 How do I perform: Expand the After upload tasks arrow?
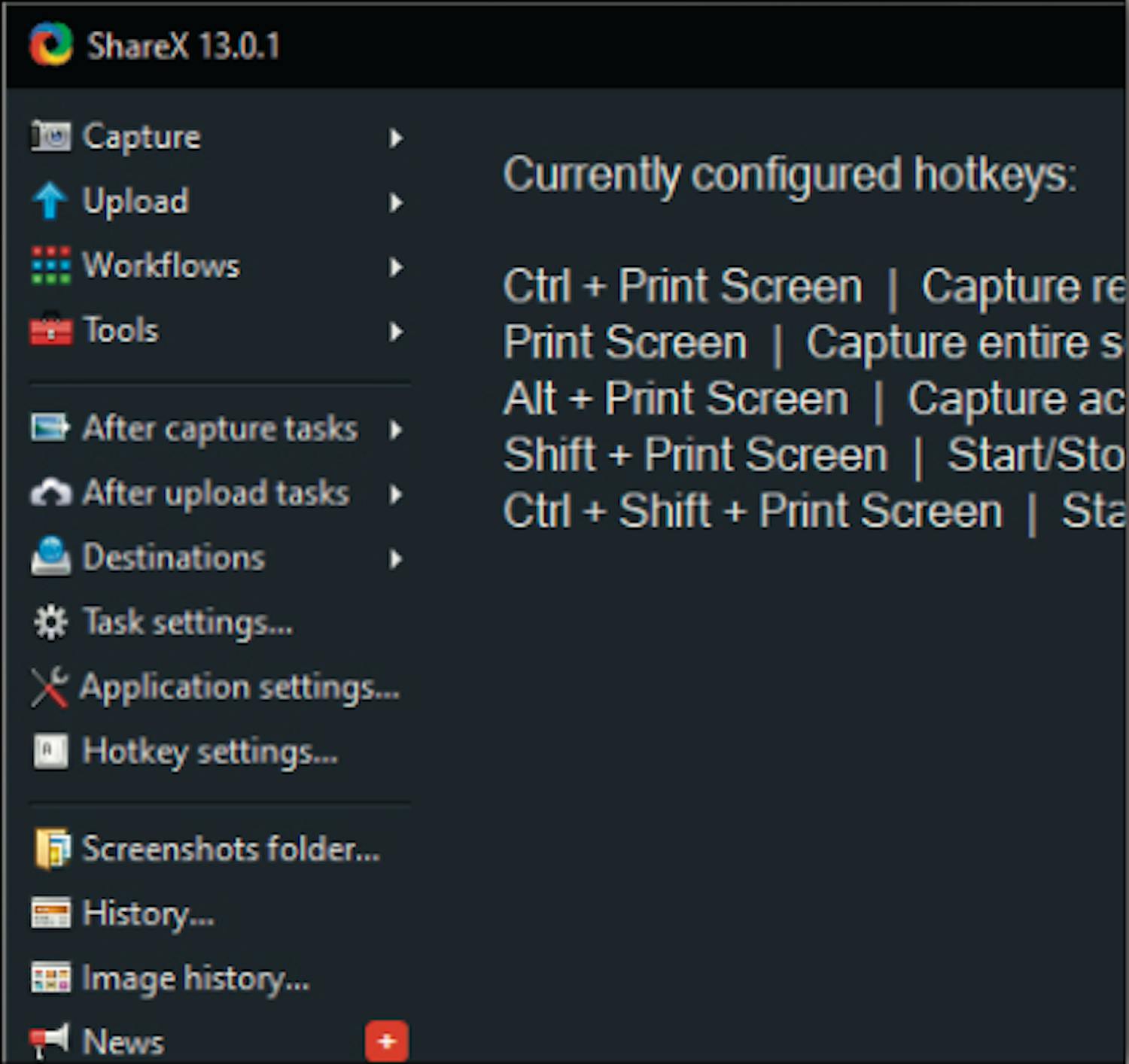[x=396, y=494]
